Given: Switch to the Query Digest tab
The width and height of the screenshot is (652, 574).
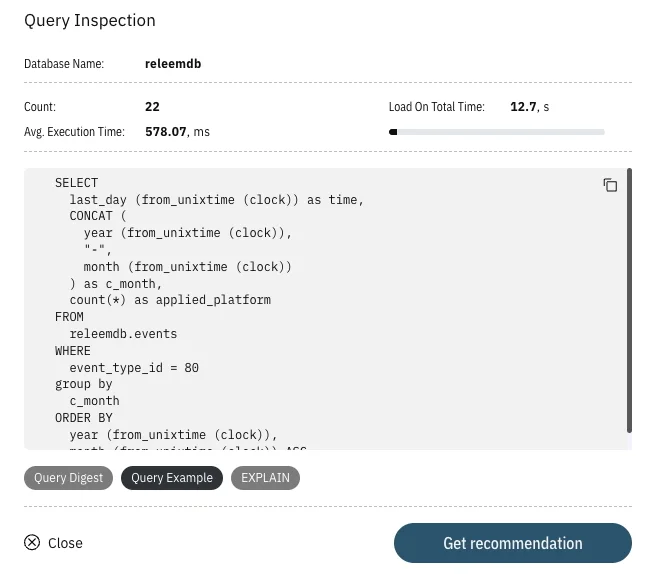Looking at the screenshot, I should (68, 478).
